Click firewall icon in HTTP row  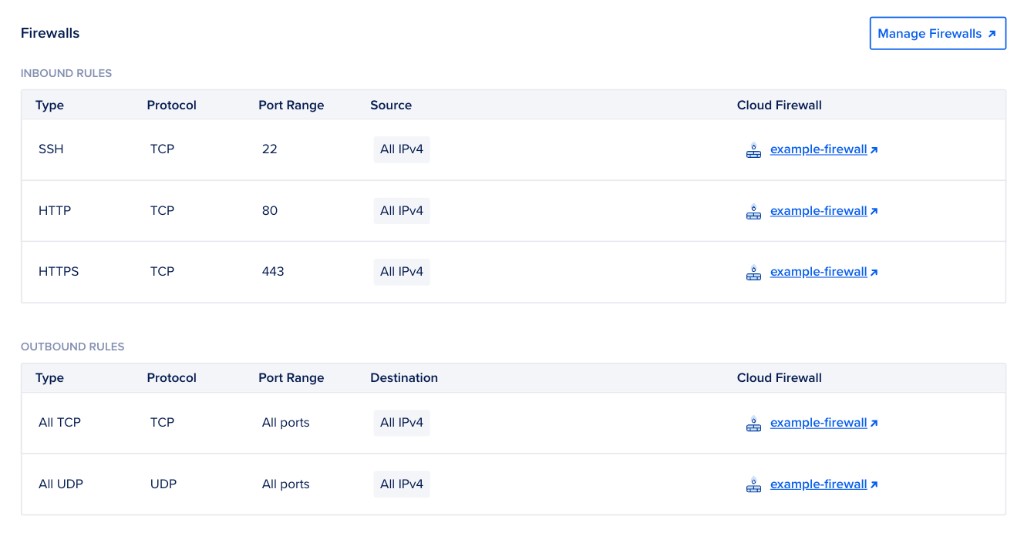click(x=754, y=212)
